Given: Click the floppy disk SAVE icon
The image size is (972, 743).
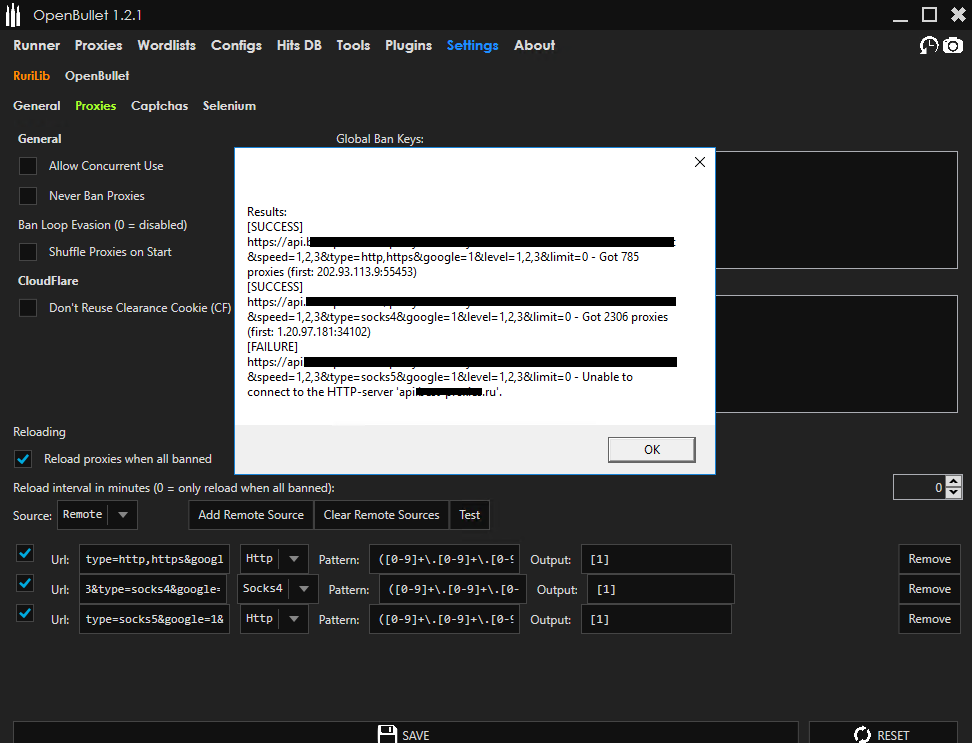Looking at the screenshot, I should tap(388, 734).
